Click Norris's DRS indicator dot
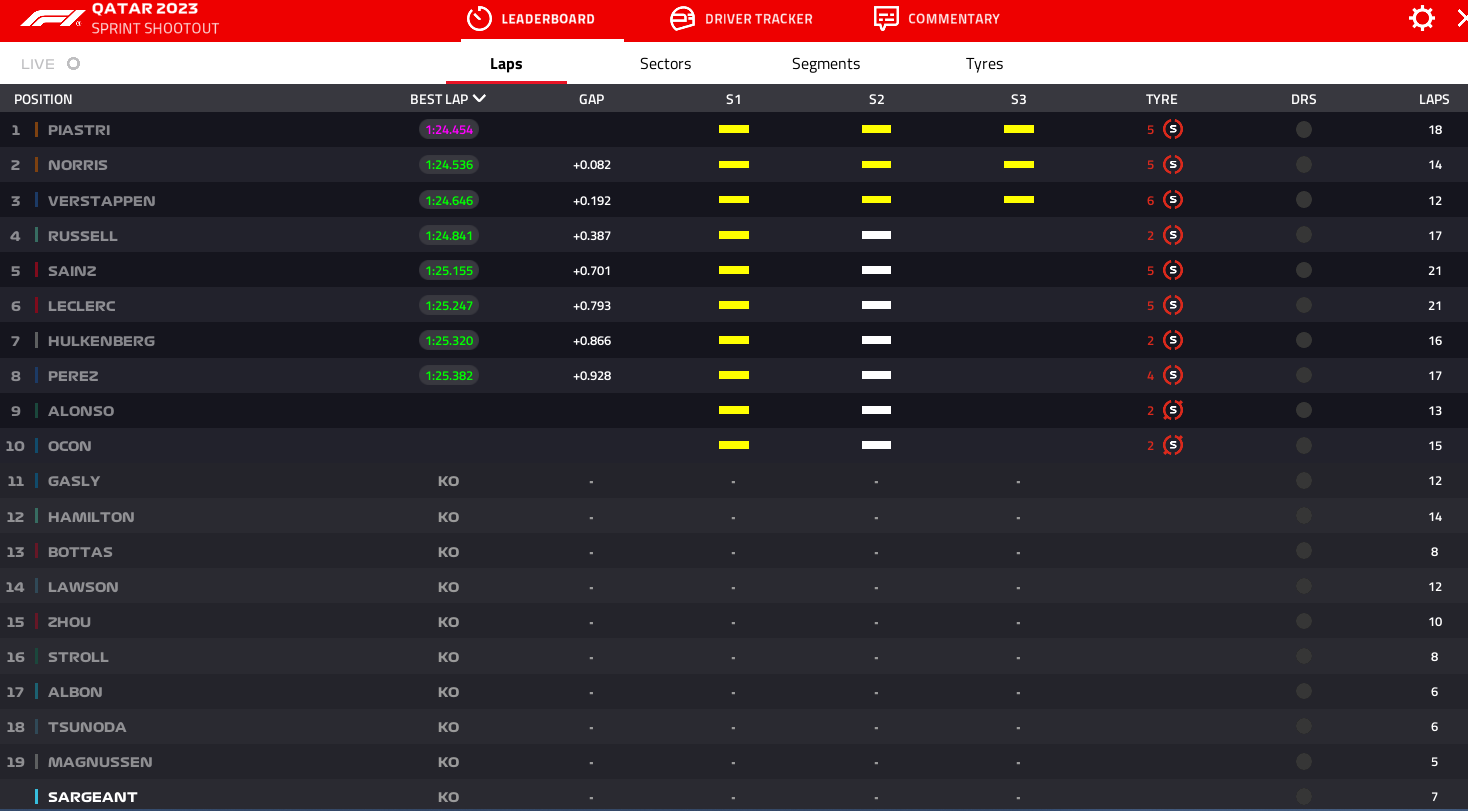The image size is (1468, 811). click(x=1304, y=165)
